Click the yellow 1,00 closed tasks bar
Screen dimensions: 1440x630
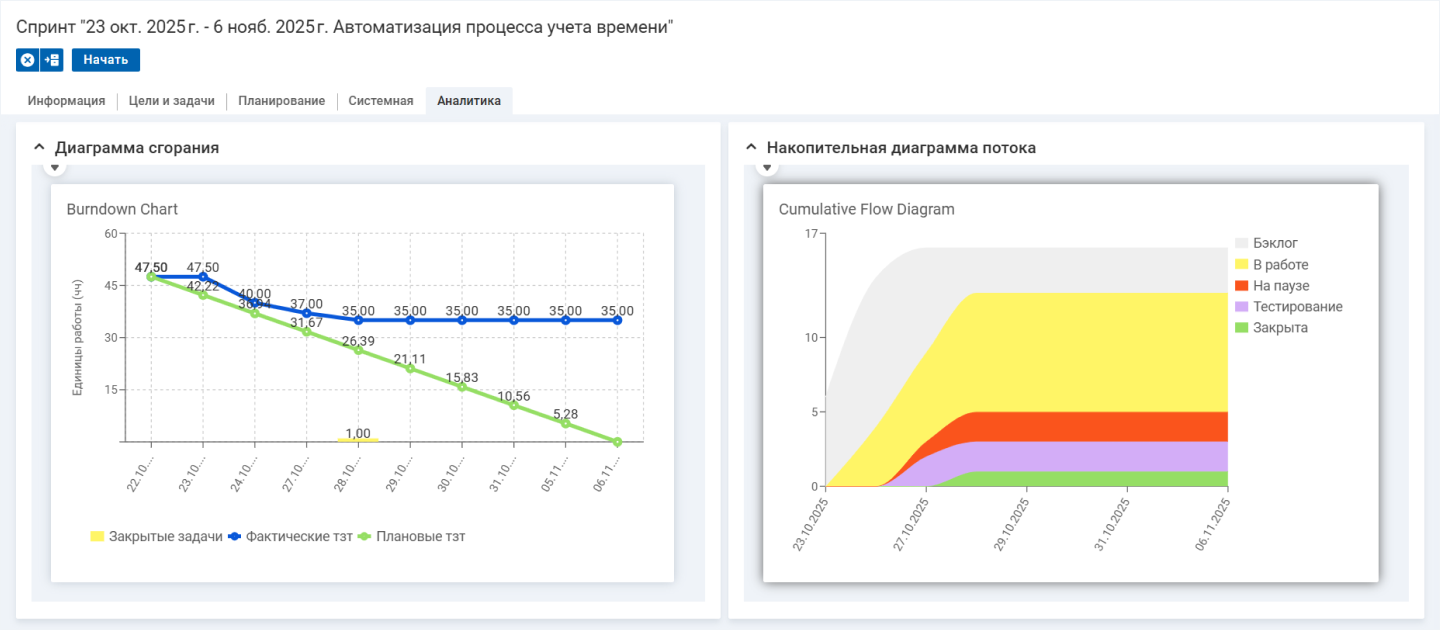358,440
